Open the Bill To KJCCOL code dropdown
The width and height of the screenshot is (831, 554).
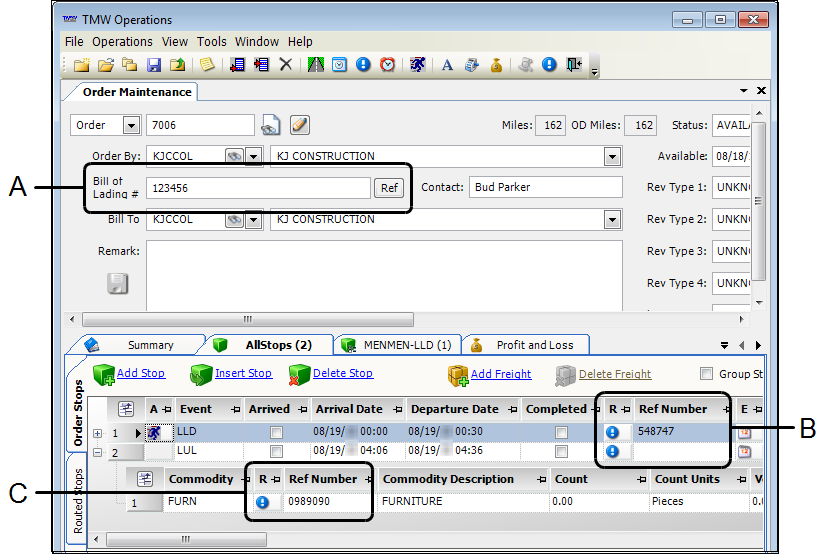click(254, 219)
